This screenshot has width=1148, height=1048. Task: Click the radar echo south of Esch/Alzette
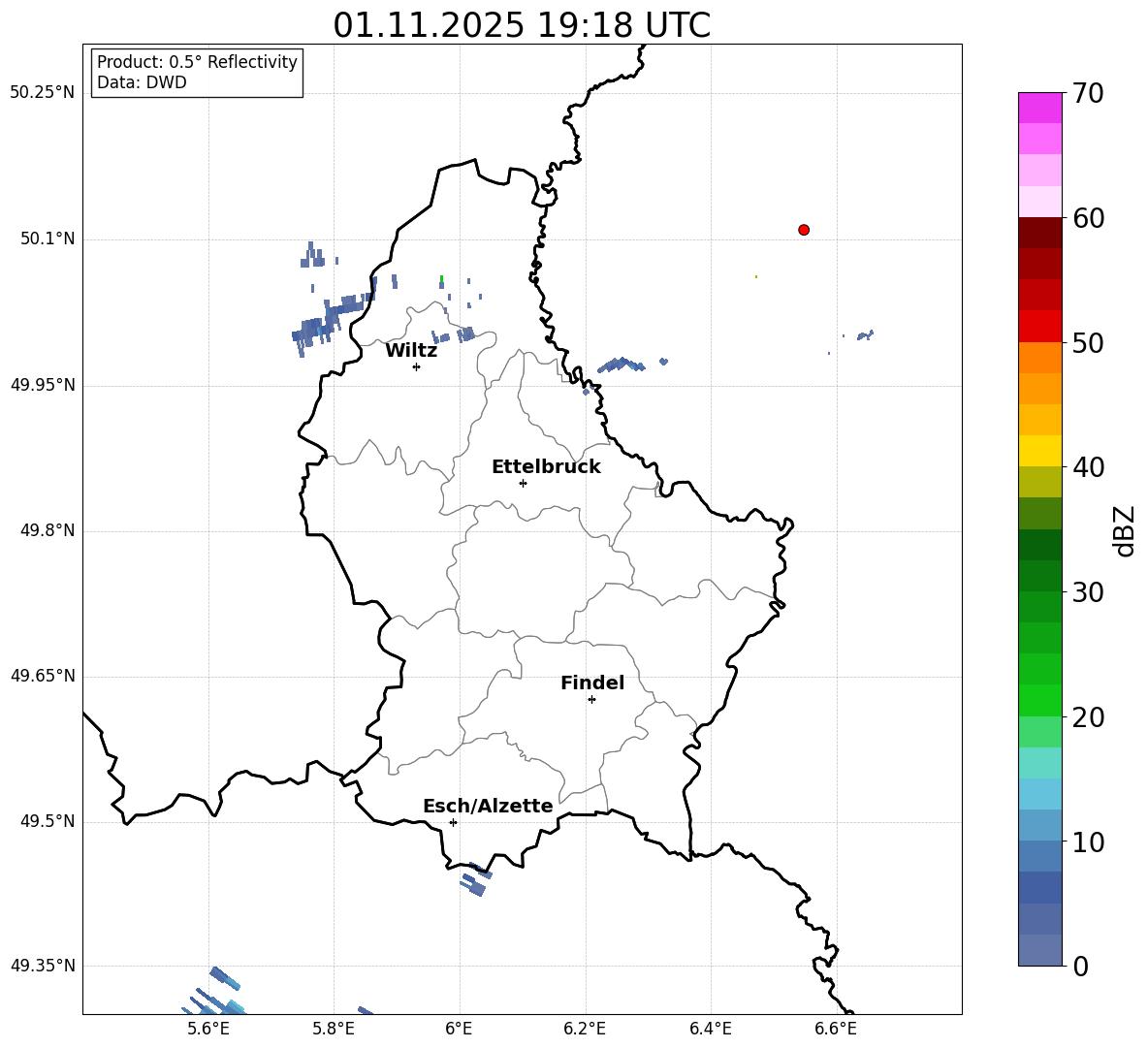(x=476, y=879)
